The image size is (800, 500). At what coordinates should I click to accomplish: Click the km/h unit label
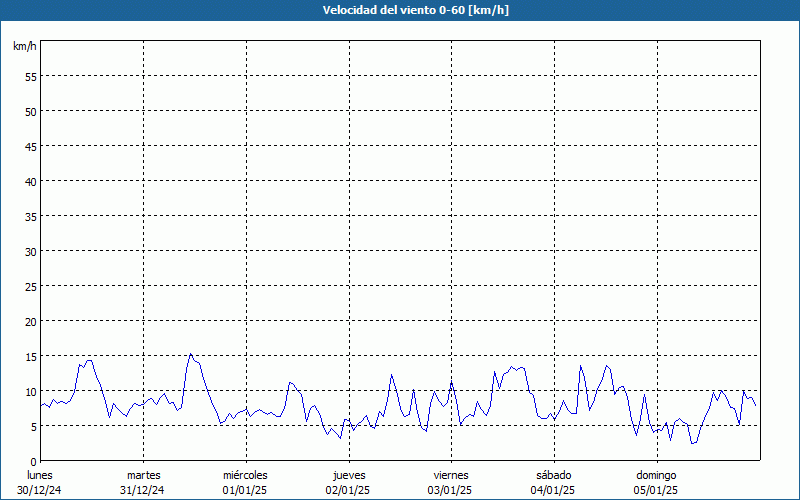point(24,46)
